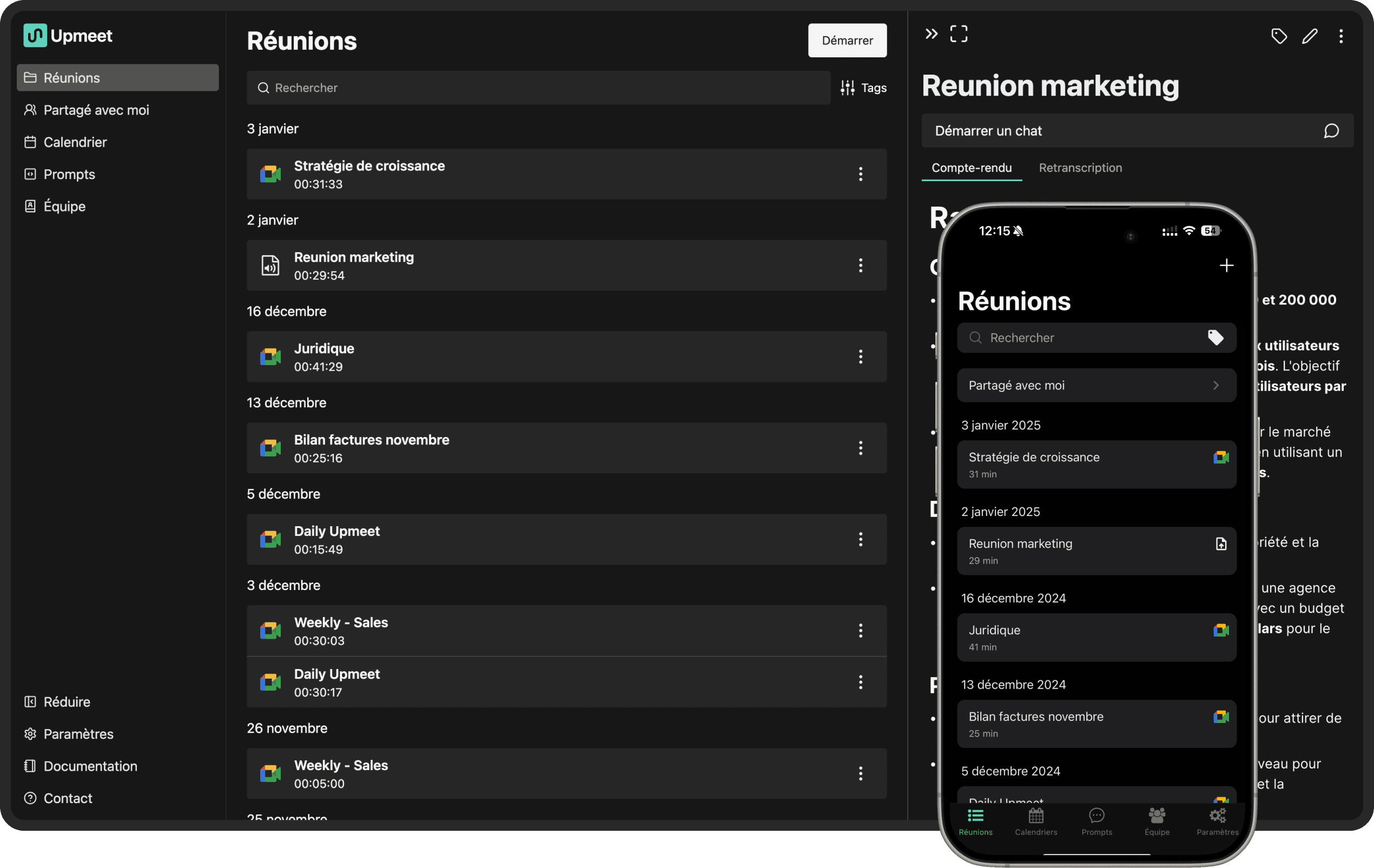Open the kebab menu of Juridique meeting

[x=861, y=356]
